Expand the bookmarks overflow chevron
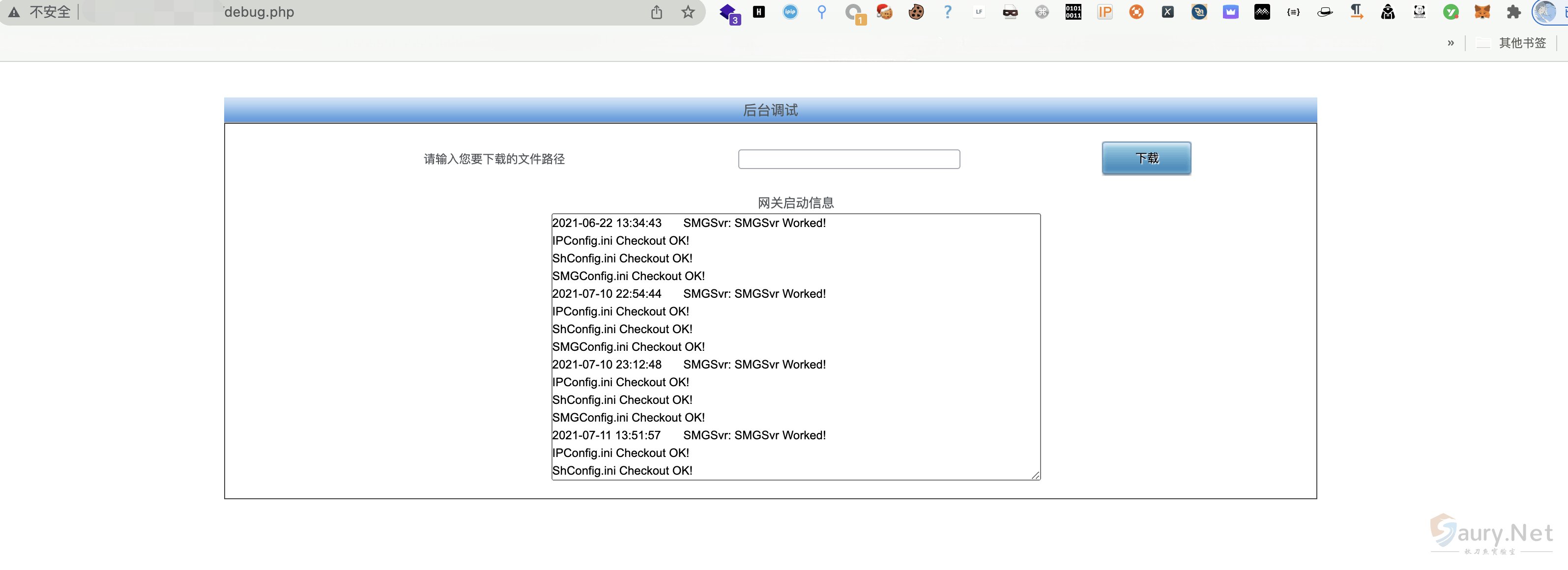This screenshot has width=1568, height=570. click(x=1451, y=43)
